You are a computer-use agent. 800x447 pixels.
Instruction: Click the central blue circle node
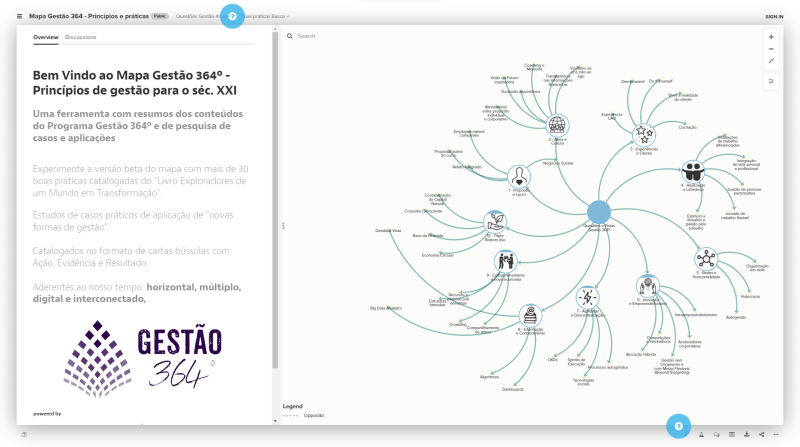coord(599,212)
